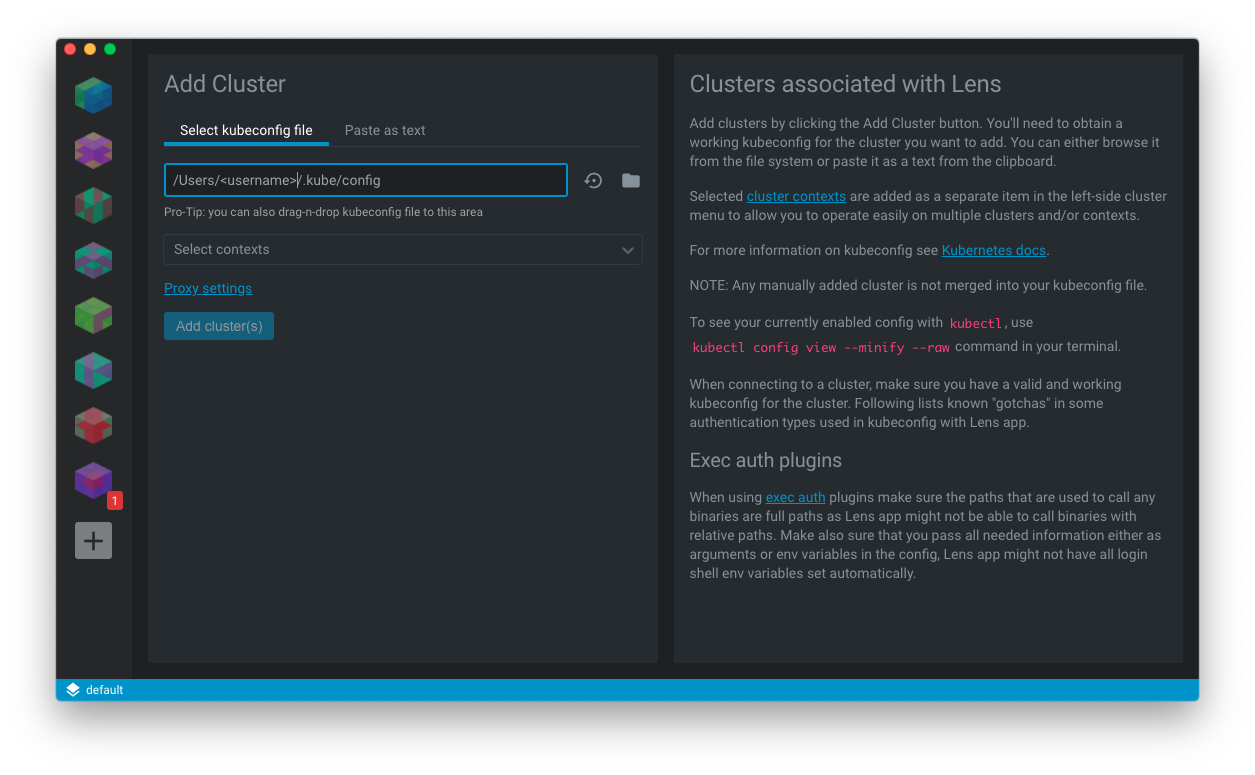Open the Select kubeconfig file tab
Screen dimensions: 1255x775
(x=246, y=130)
